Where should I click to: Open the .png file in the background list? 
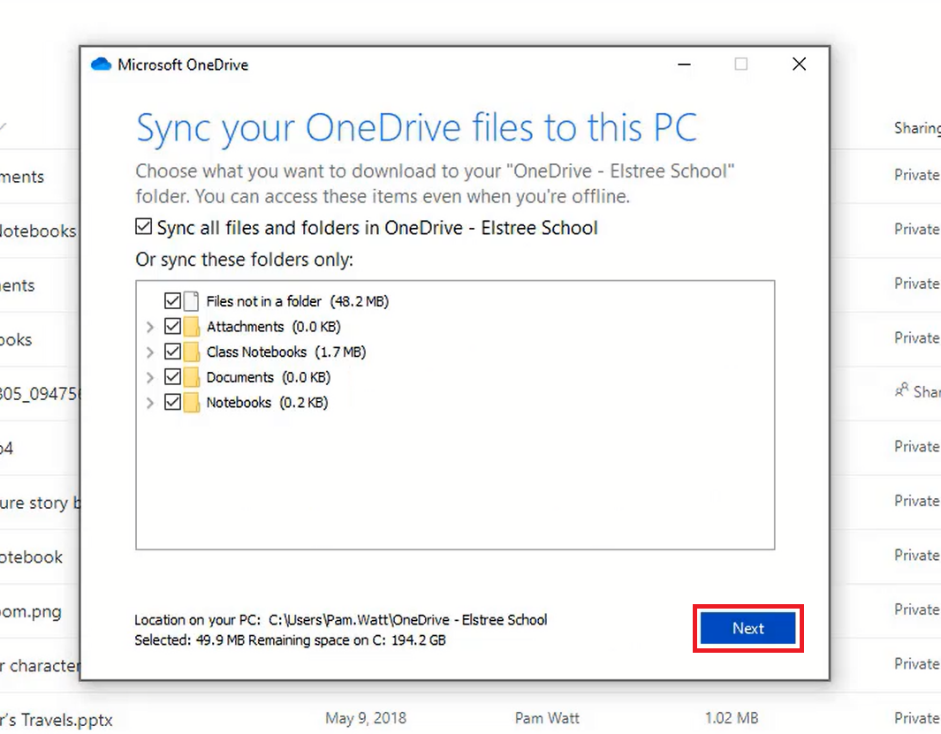pos(31,612)
